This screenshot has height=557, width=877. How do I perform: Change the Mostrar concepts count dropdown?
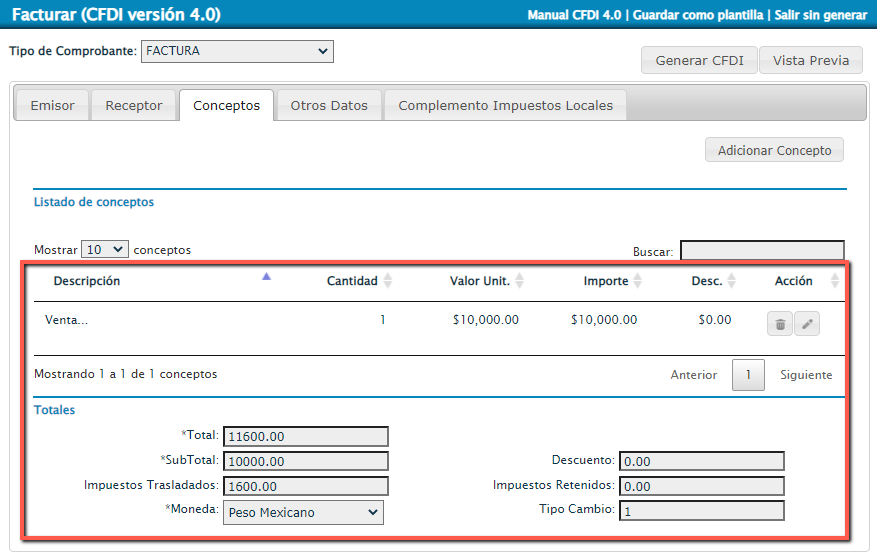click(105, 250)
